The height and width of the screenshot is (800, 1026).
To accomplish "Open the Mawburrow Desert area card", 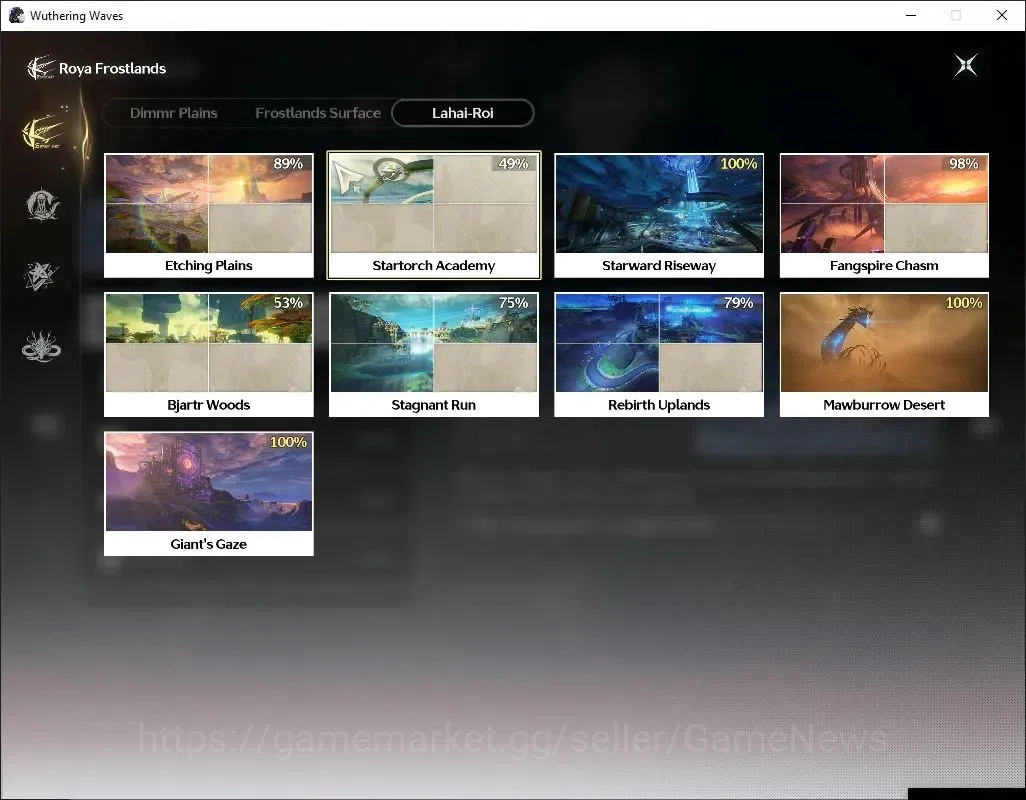I will click(x=884, y=355).
